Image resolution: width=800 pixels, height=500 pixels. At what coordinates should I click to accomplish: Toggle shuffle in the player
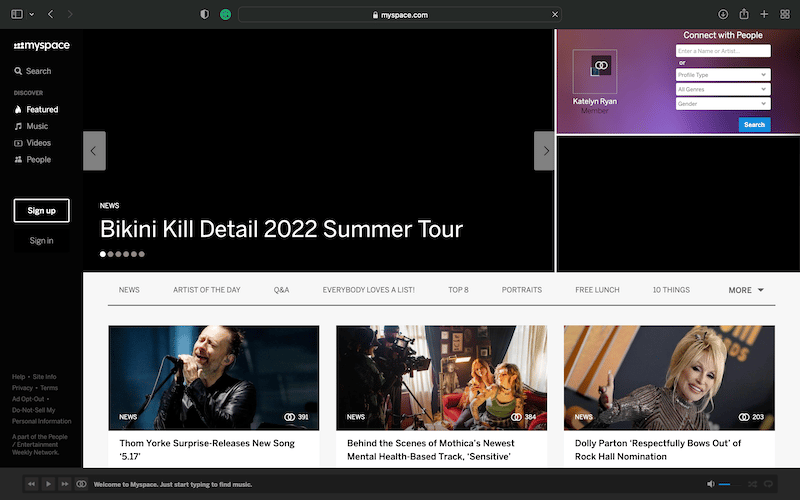coord(753,484)
